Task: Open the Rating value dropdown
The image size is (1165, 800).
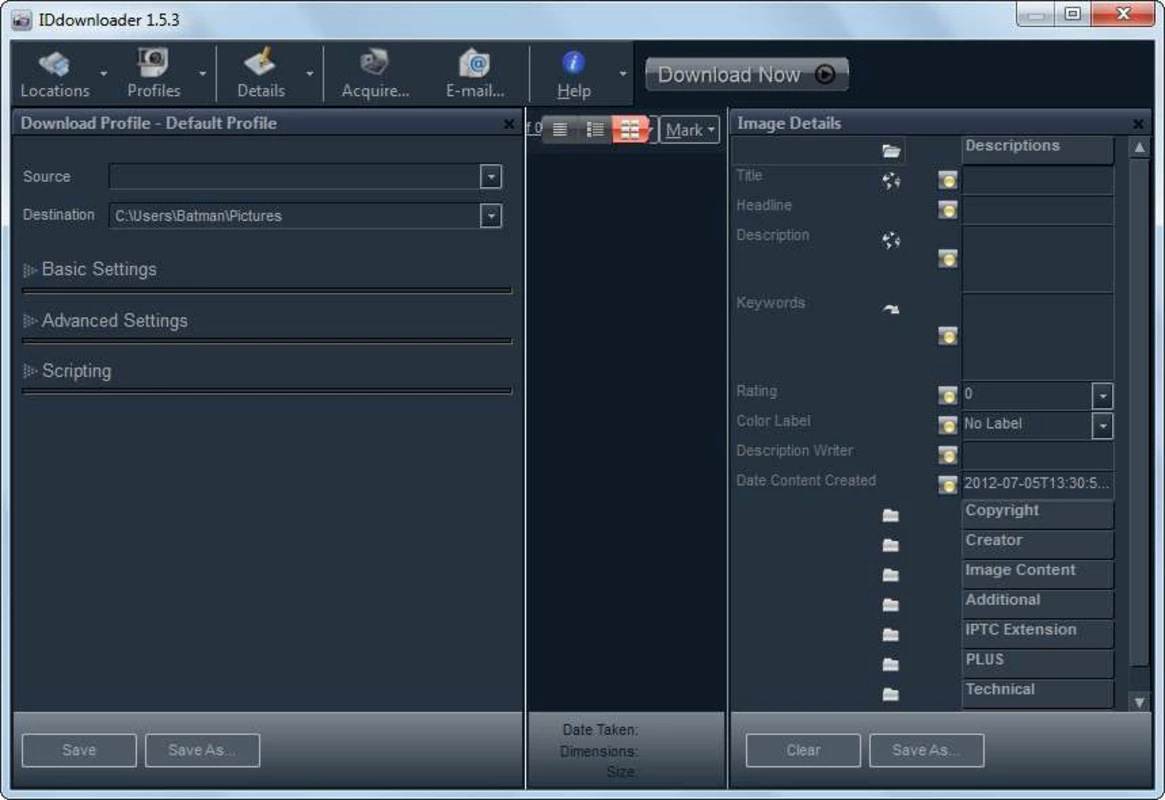Action: click(1103, 396)
